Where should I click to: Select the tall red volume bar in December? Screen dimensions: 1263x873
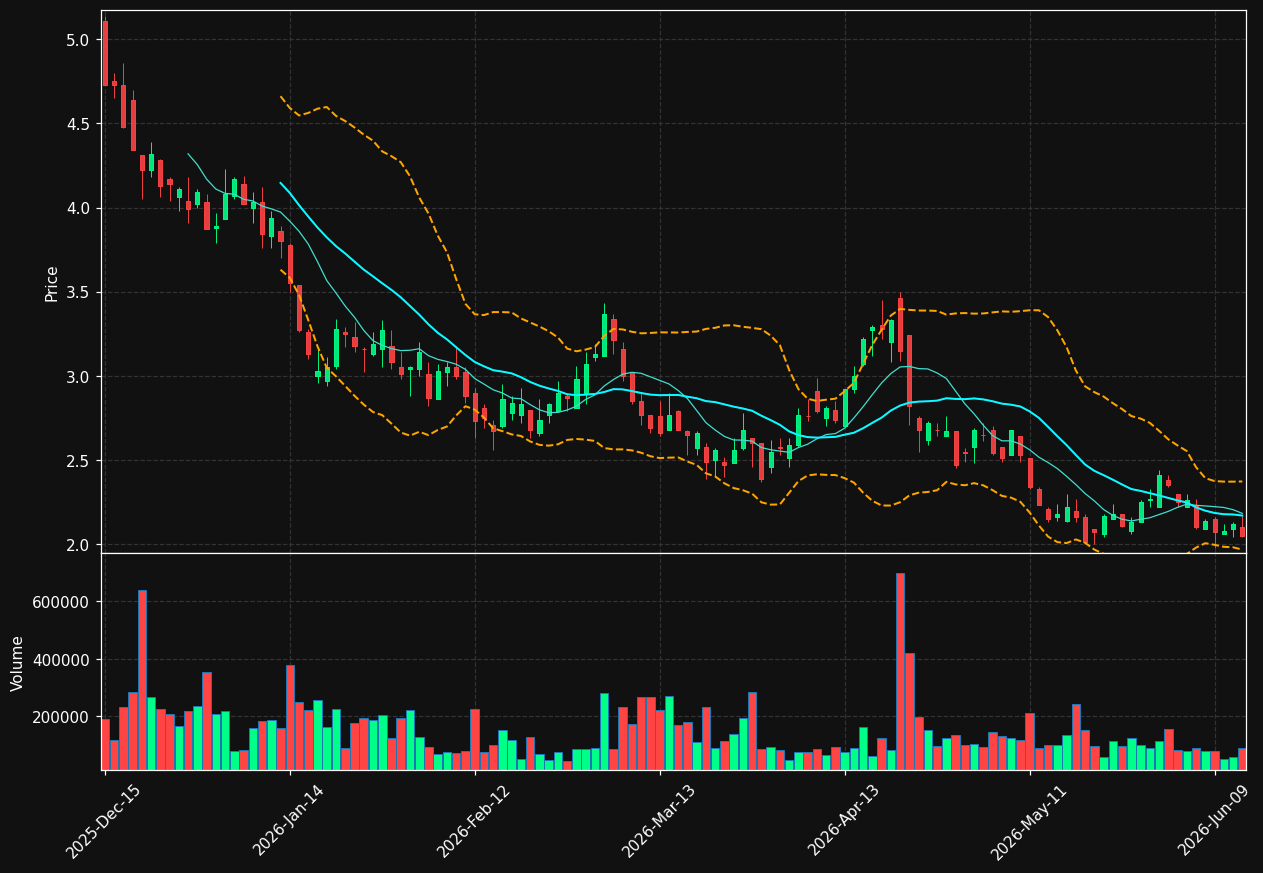point(142,680)
